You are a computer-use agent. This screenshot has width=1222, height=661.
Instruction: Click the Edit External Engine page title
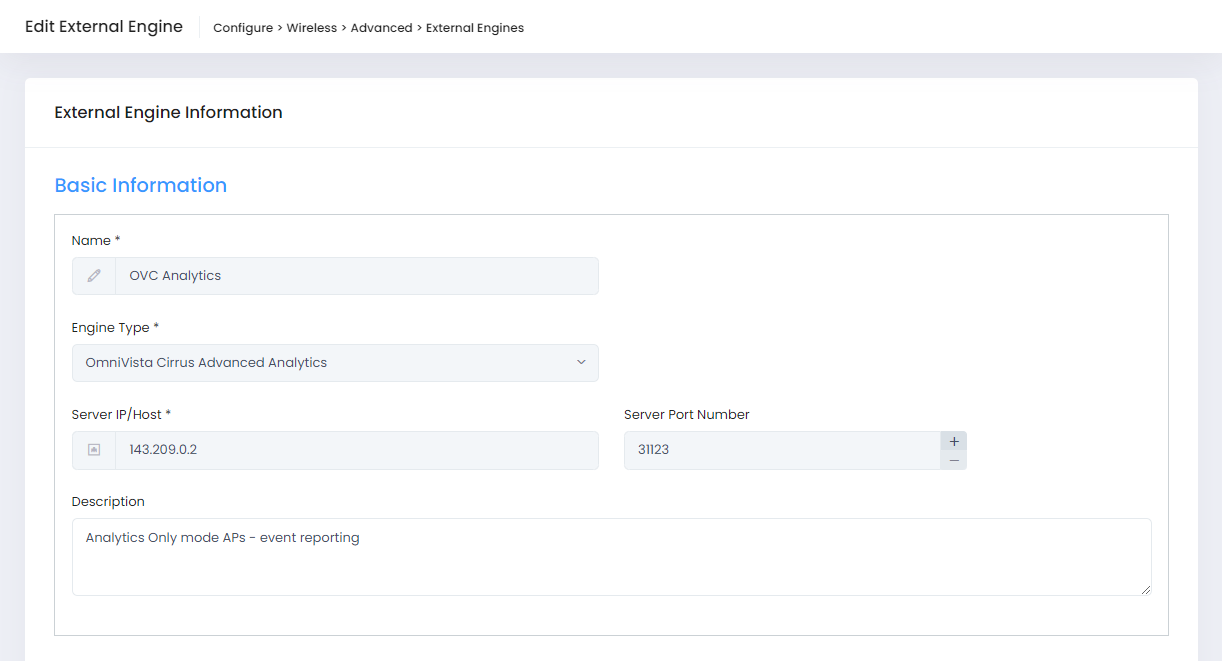tap(104, 27)
